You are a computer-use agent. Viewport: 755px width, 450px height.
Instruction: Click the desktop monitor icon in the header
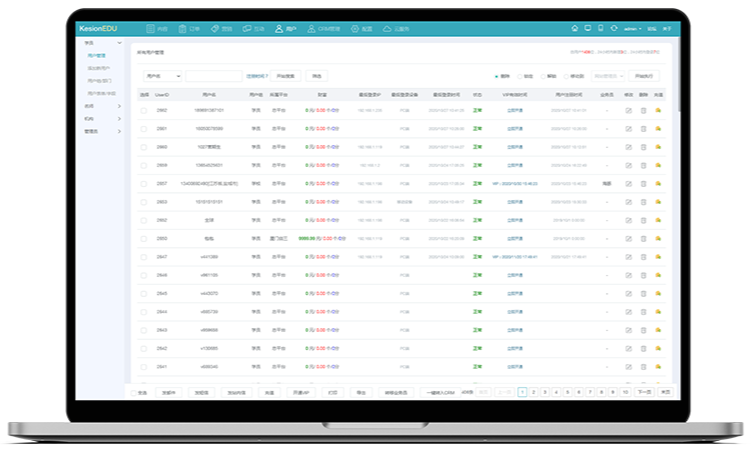(587, 29)
